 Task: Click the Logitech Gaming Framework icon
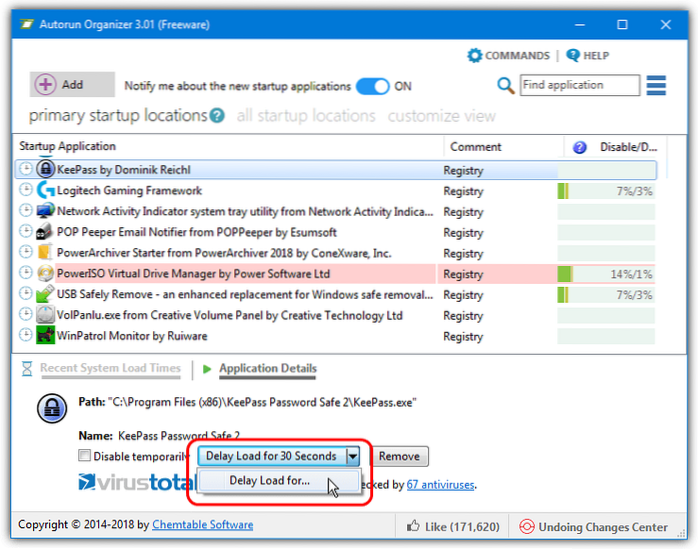tap(45, 190)
